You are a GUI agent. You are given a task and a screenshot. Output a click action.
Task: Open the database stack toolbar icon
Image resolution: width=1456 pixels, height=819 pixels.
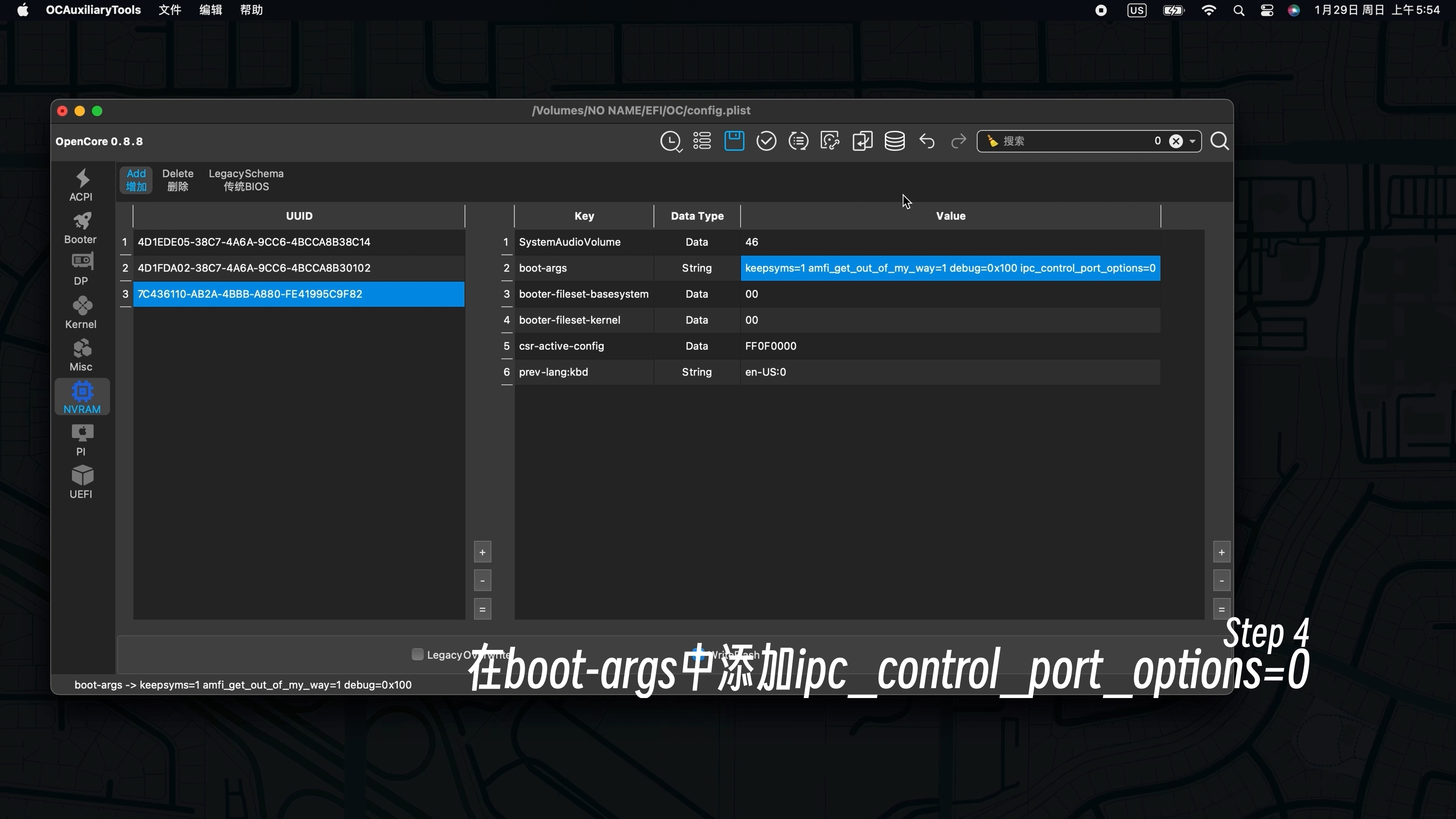click(895, 141)
